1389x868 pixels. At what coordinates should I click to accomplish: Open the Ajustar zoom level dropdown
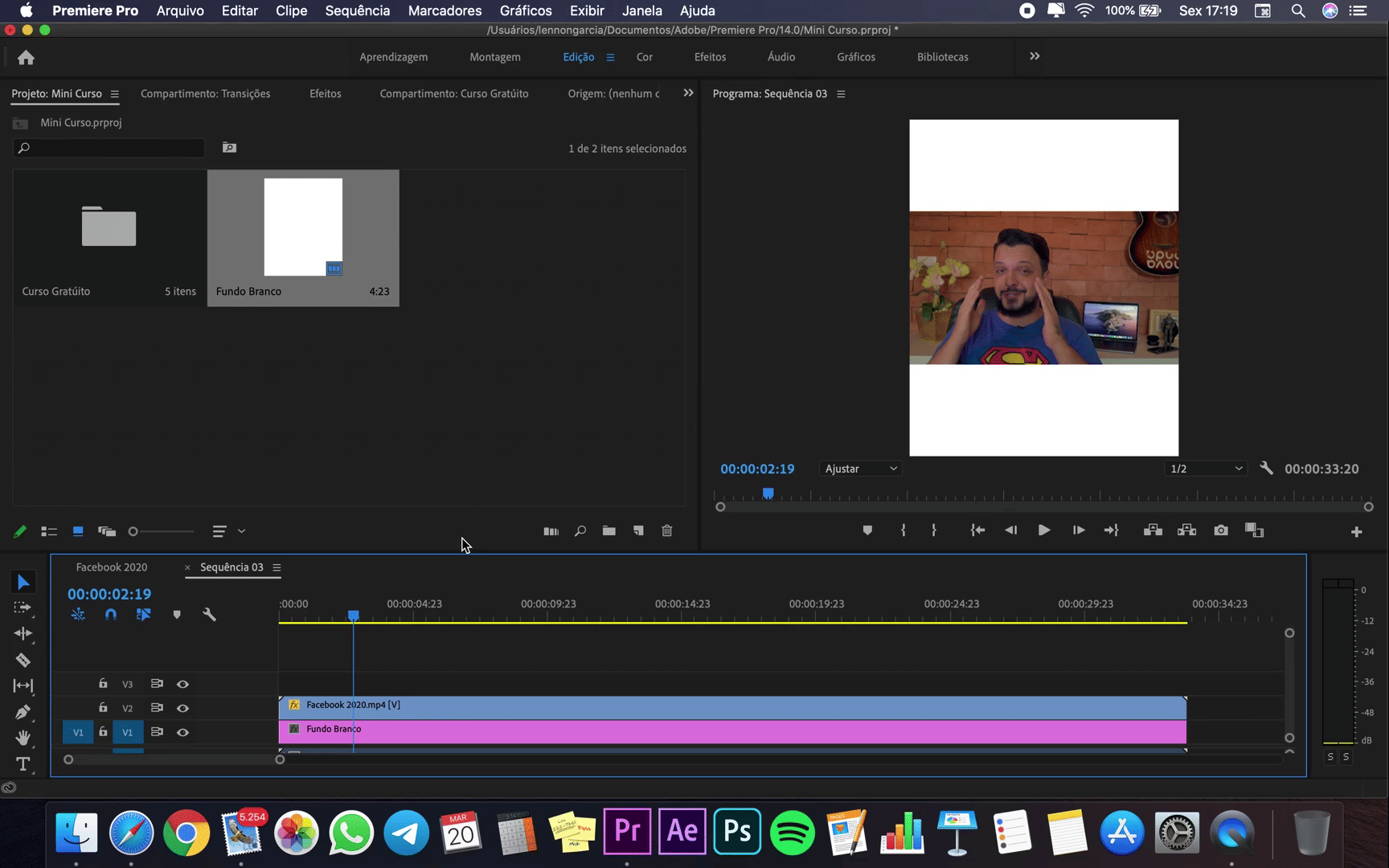860,469
